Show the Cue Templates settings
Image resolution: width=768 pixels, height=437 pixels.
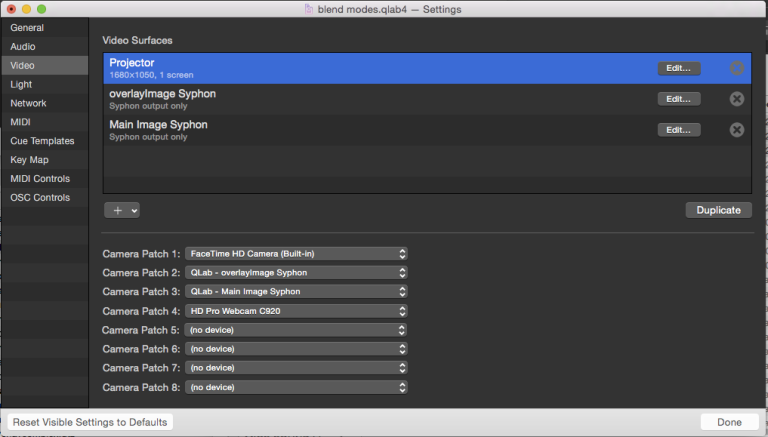click(x=42, y=141)
